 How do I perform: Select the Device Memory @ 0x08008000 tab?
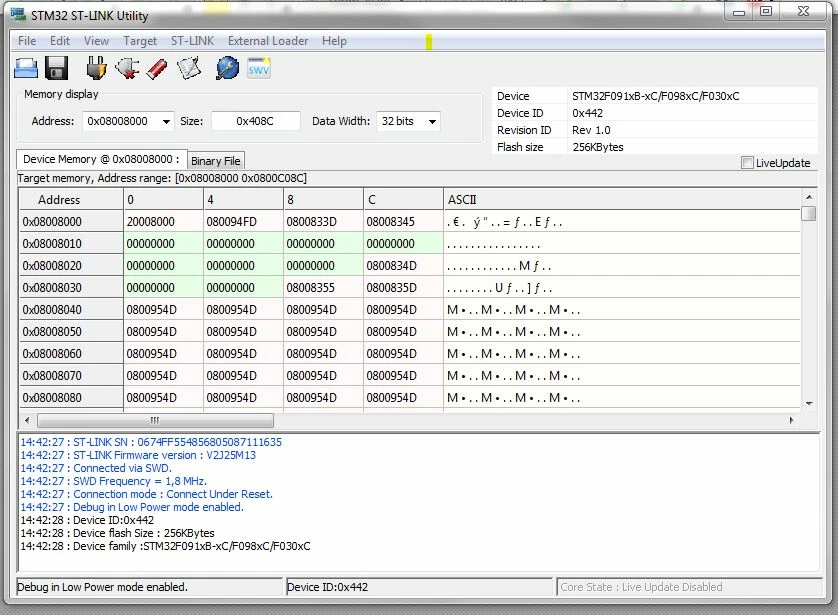102,159
